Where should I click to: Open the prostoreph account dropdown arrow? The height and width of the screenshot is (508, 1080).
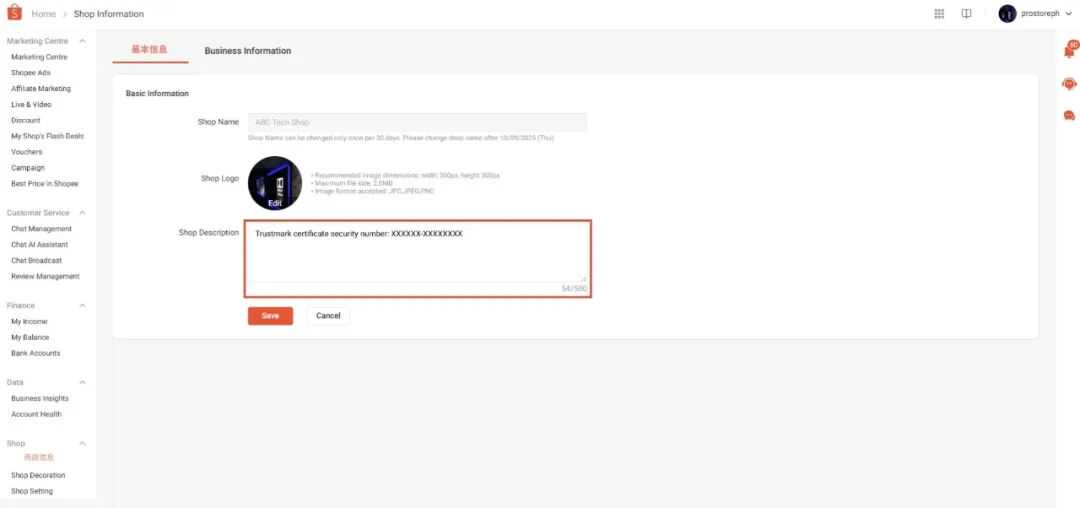[x=1069, y=14]
